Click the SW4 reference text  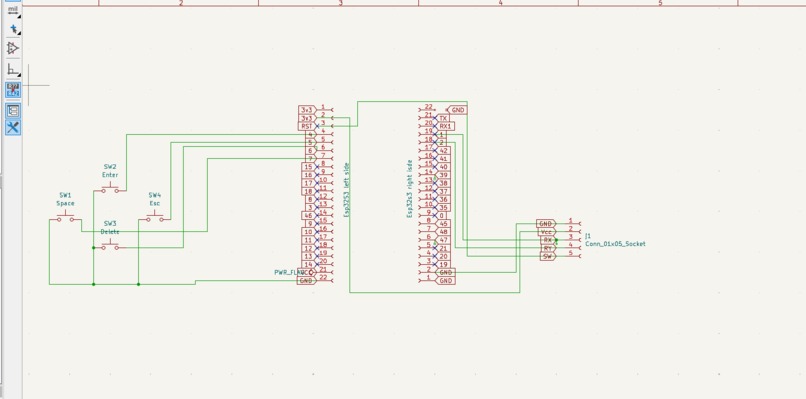point(155,195)
